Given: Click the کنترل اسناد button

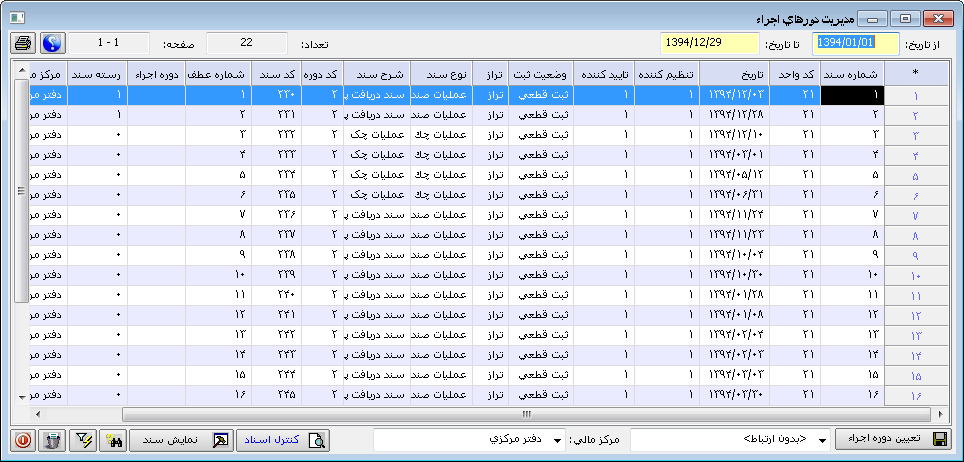Looking at the screenshot, I should 283,440.
